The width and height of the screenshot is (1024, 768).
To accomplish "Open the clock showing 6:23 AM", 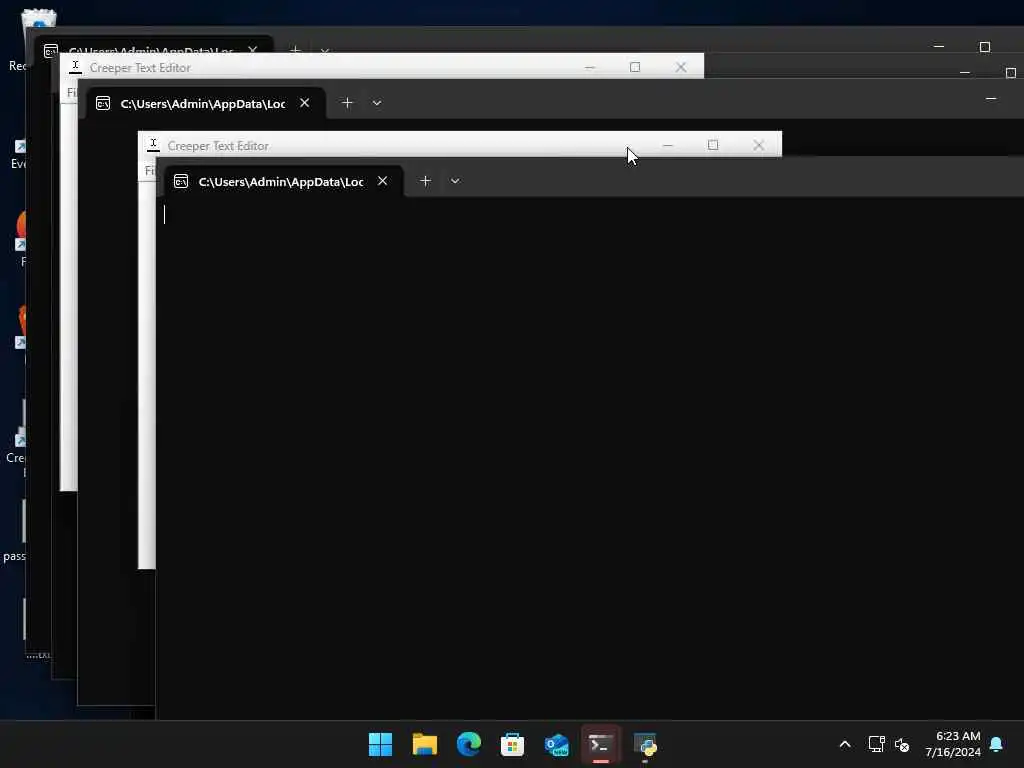I will [952, 744].
